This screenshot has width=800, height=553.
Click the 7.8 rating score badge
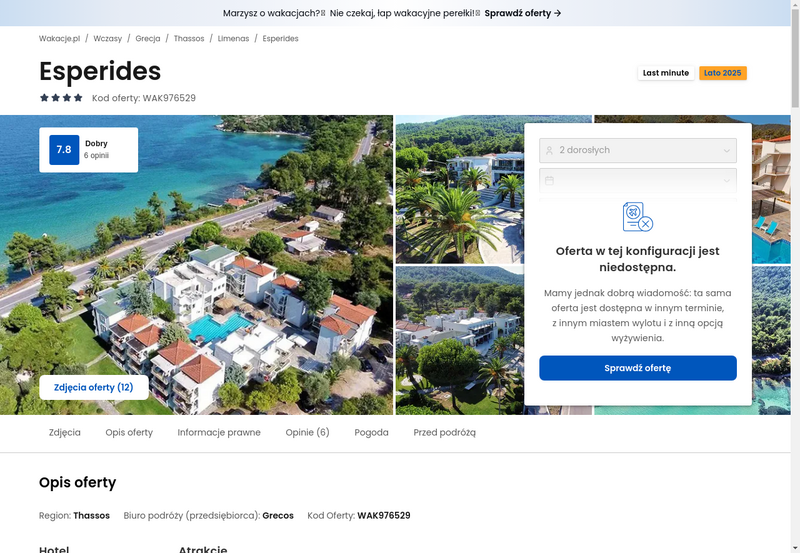64,149
